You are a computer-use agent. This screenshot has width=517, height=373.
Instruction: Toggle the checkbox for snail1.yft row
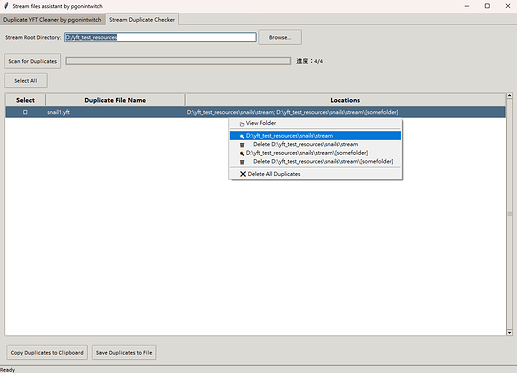pyautogui.click(x=25, y=112)
